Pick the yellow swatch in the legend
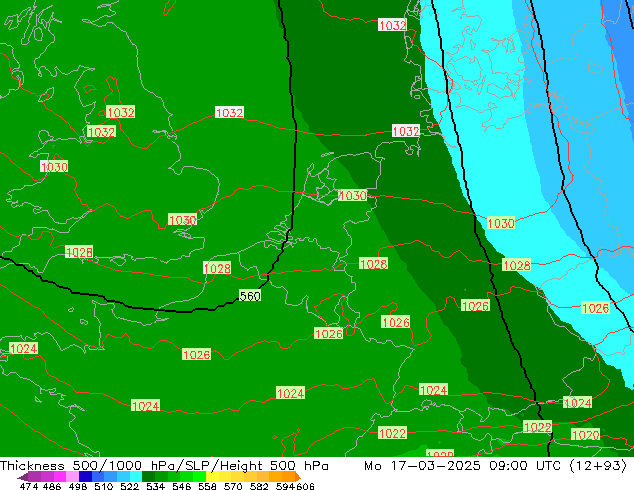The image size is (634, 490). point(220,477)
